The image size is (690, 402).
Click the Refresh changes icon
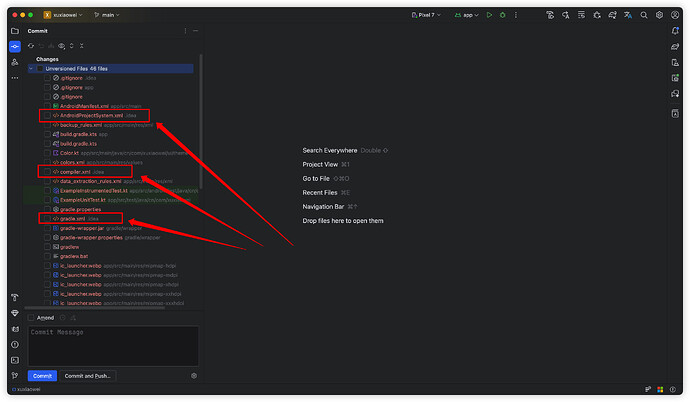[x=31, y=46]
